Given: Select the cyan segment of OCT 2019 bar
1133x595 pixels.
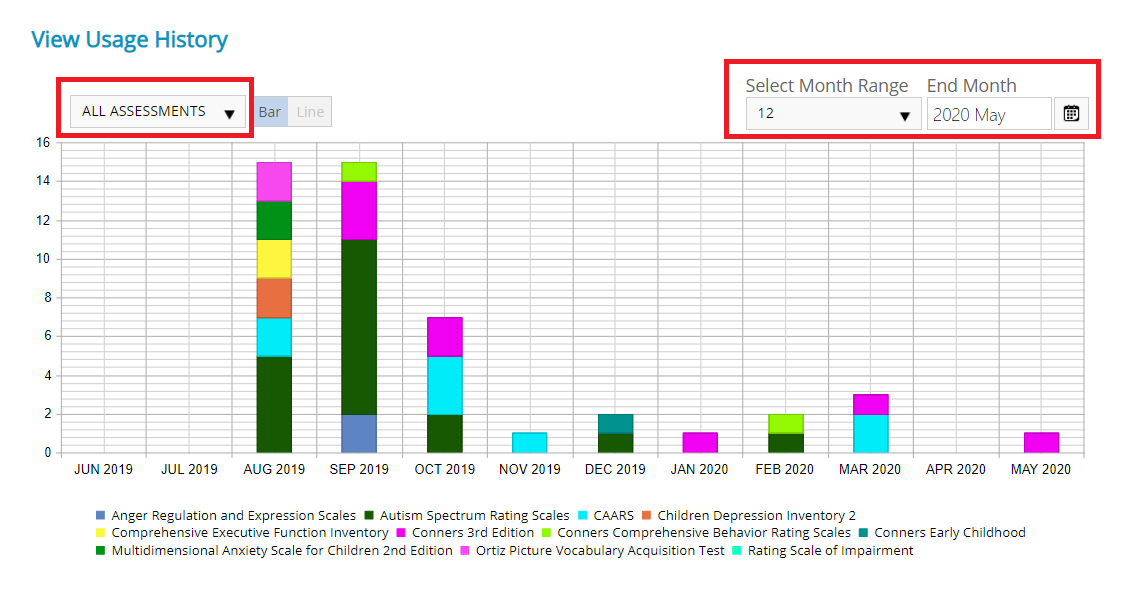Looking at the screenshot, I should tap(444, 385).
